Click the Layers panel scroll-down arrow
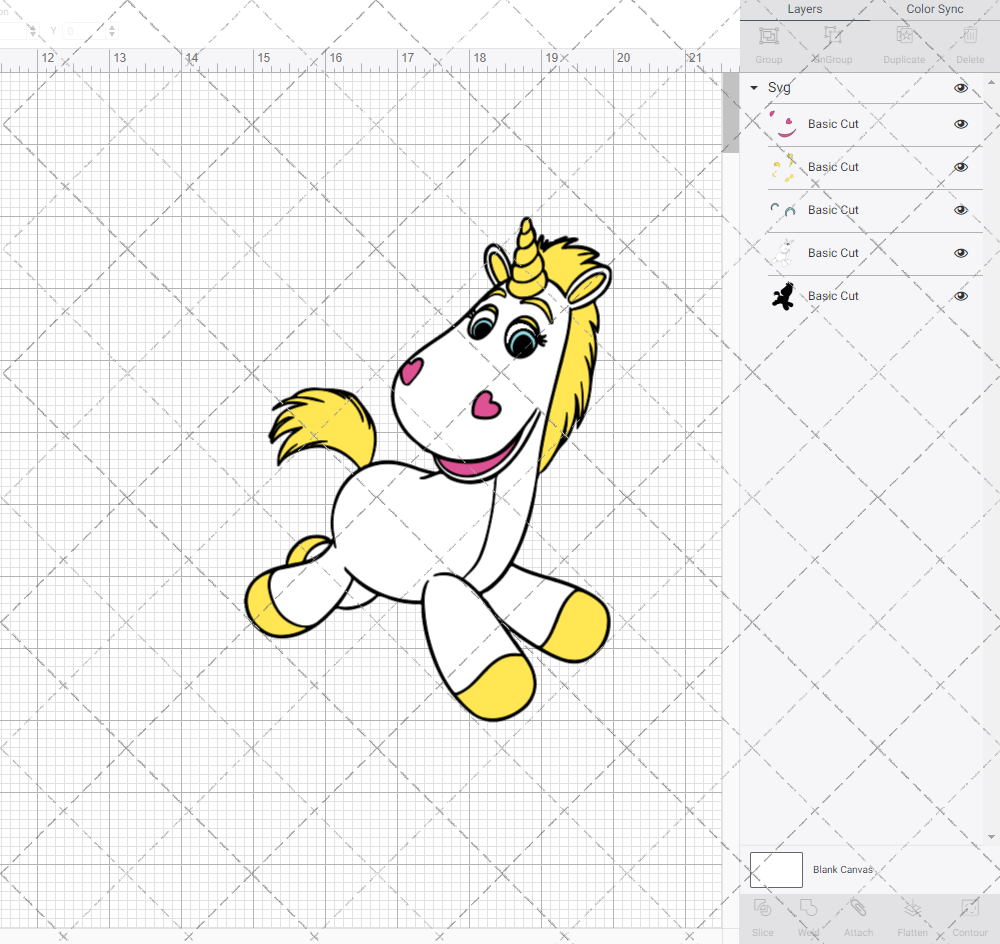 [x=991, y=837]
